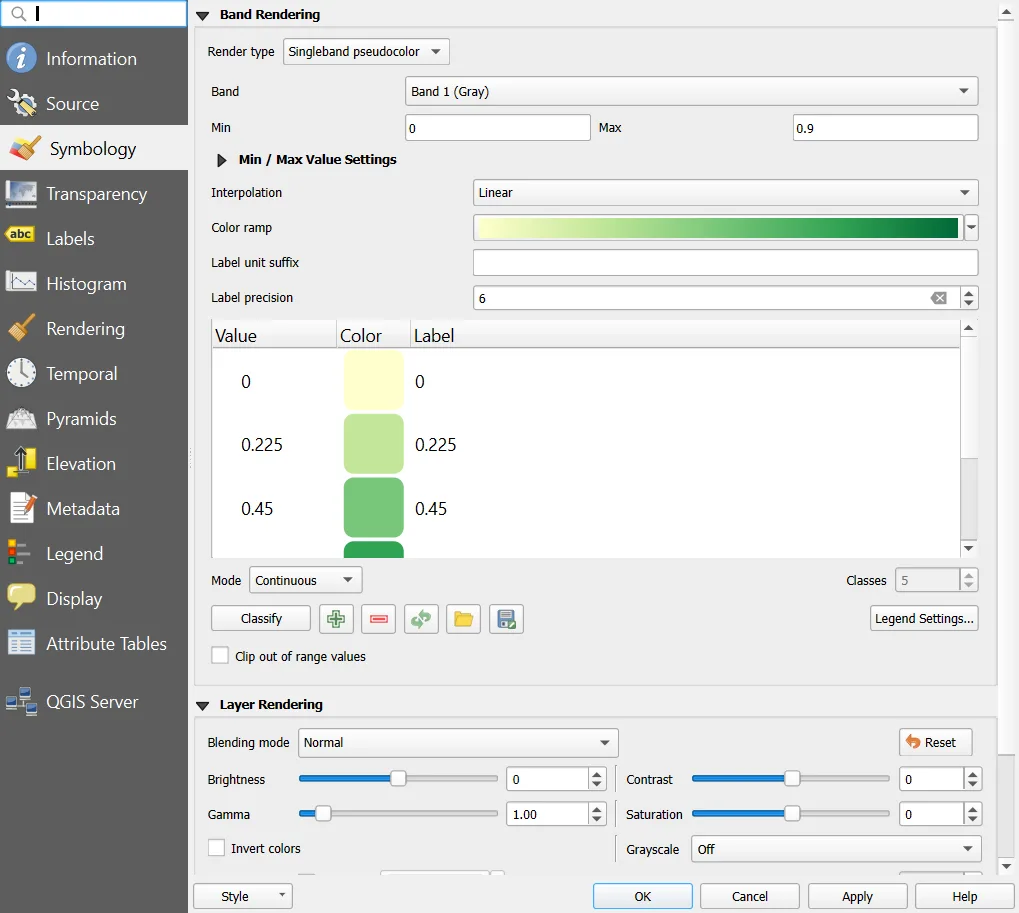1019x913 pixels.
Task: Open the Grayscale Off dropdown
Action: pos(836,849)
